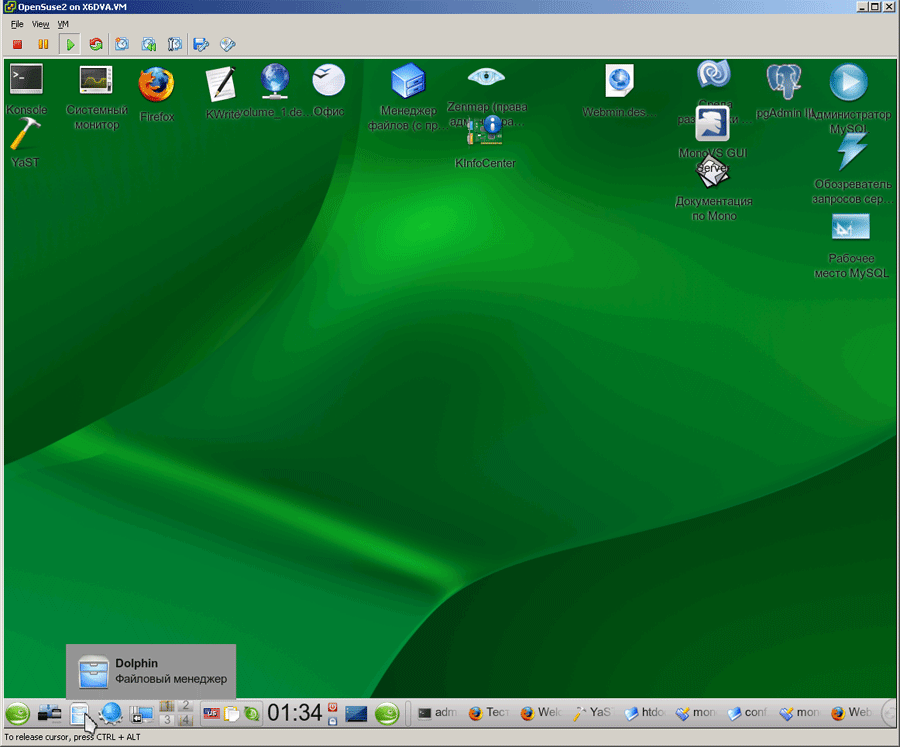
Task: Launch Firefox from the desktop
Action: click(157, 94)
